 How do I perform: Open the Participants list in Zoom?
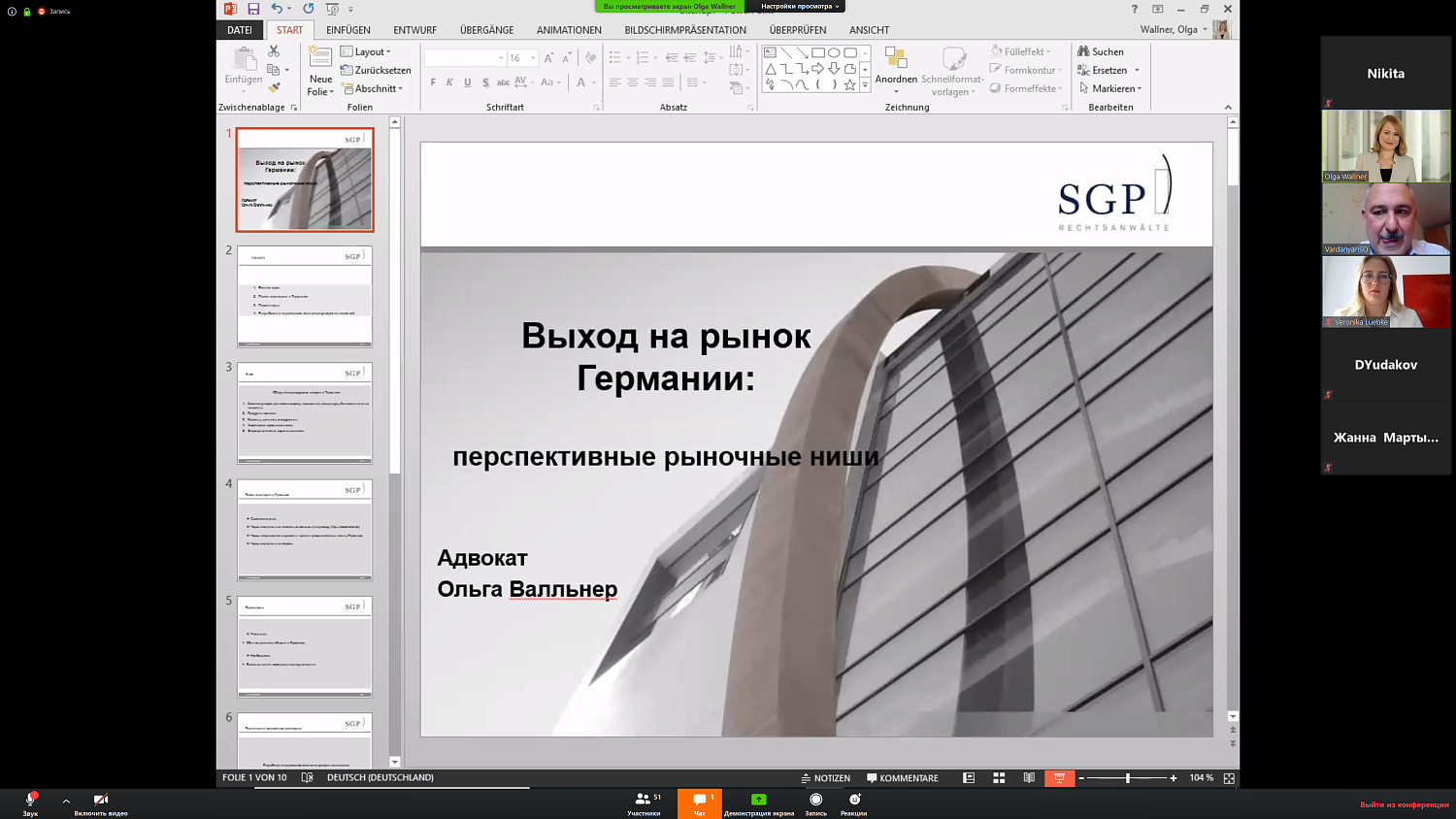coord(644,802)
